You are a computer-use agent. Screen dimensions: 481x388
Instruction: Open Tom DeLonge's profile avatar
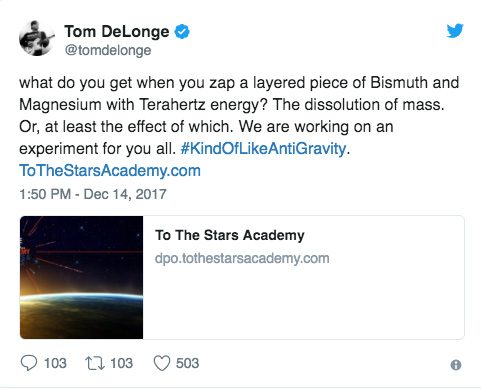click(37, 38)
